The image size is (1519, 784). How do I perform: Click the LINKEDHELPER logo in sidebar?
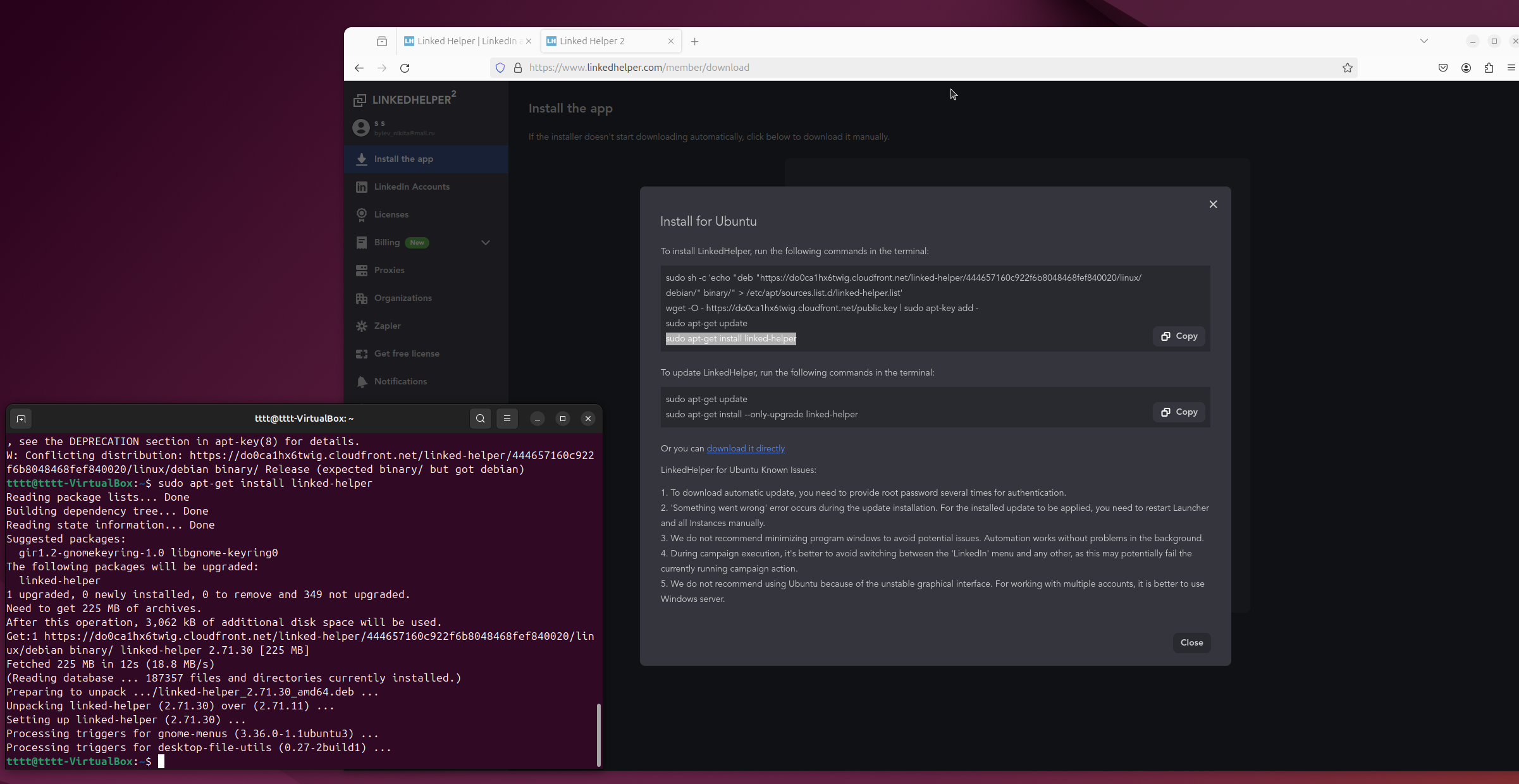[405, 99]
